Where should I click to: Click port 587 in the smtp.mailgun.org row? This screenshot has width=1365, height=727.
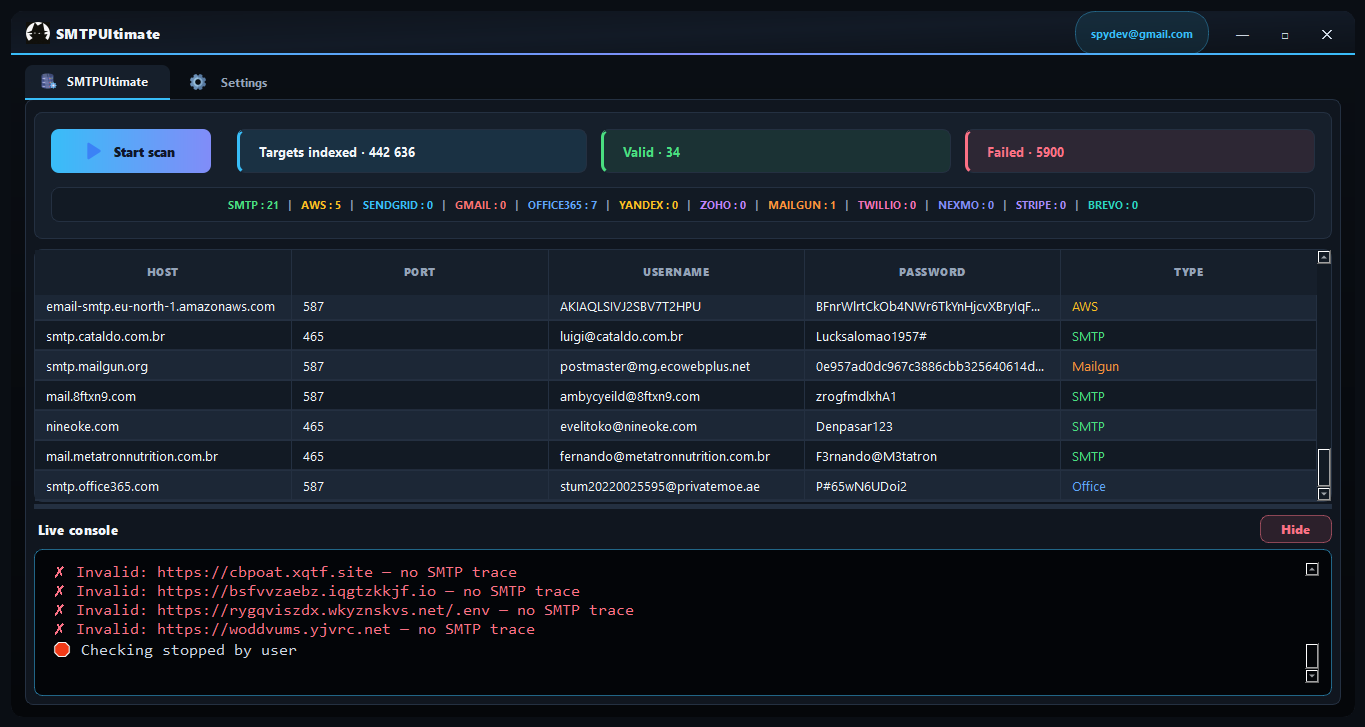[x=420, y=366]
